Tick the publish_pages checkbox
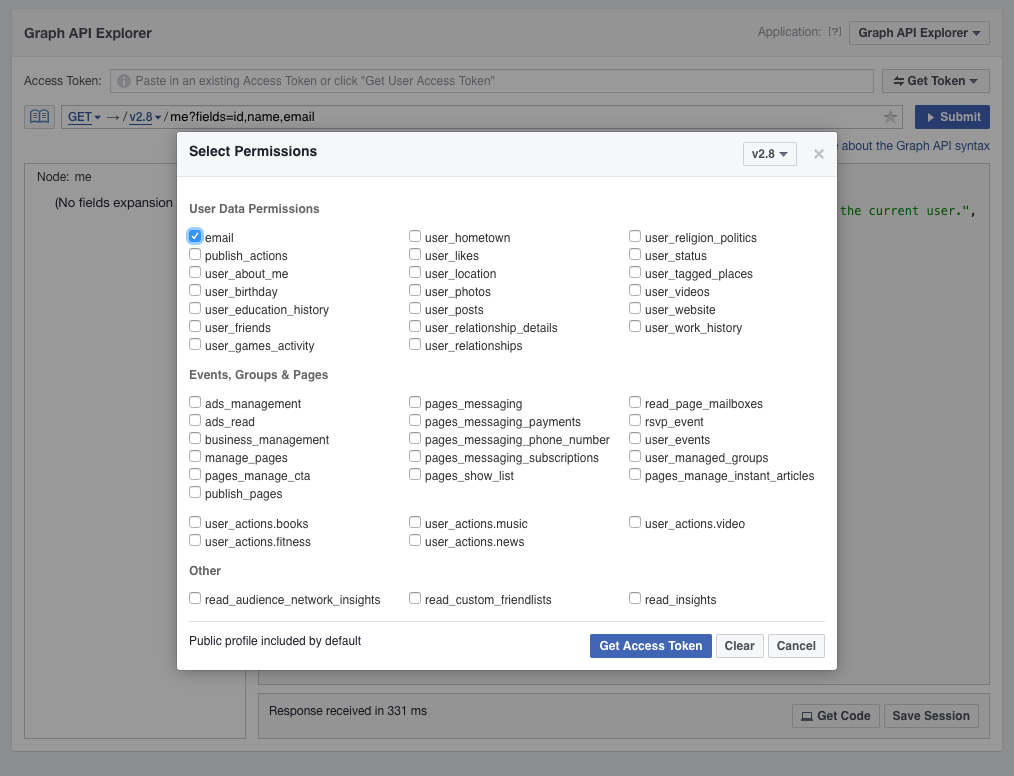 [195, 493]
